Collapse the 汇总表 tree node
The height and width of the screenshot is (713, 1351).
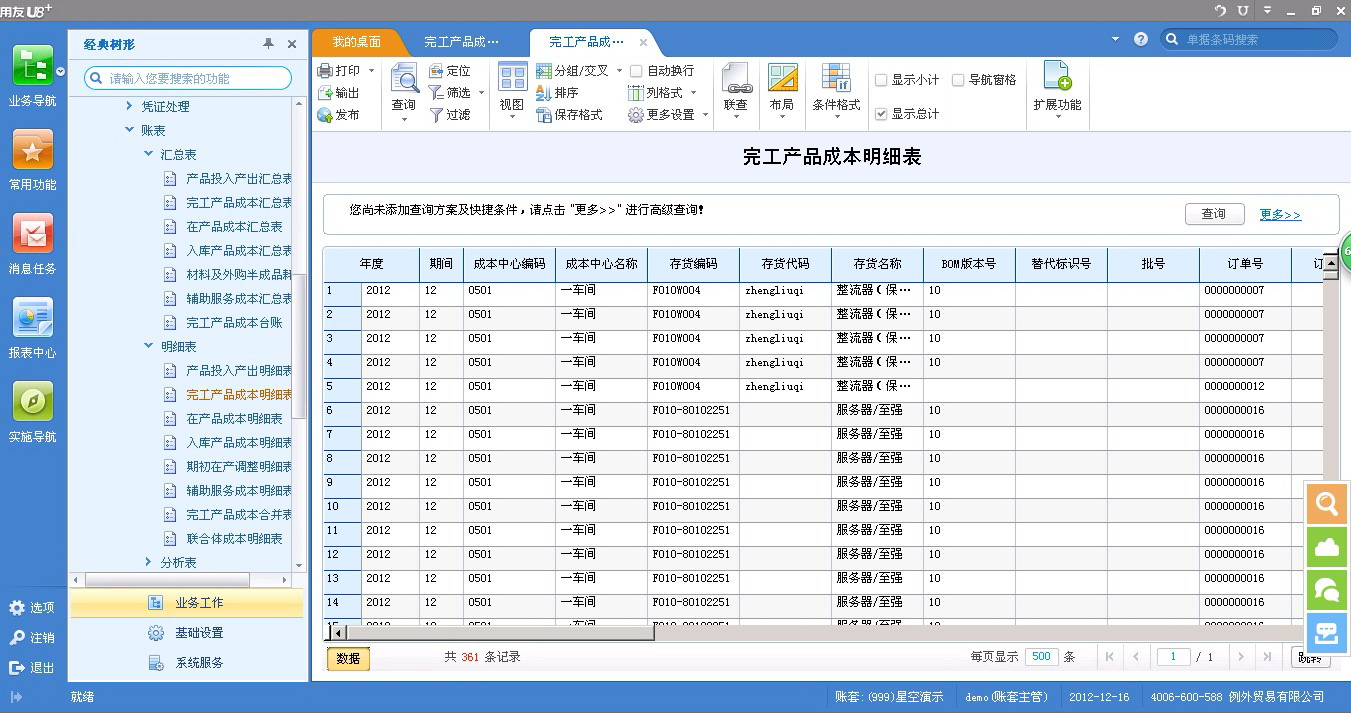[149, 154]
